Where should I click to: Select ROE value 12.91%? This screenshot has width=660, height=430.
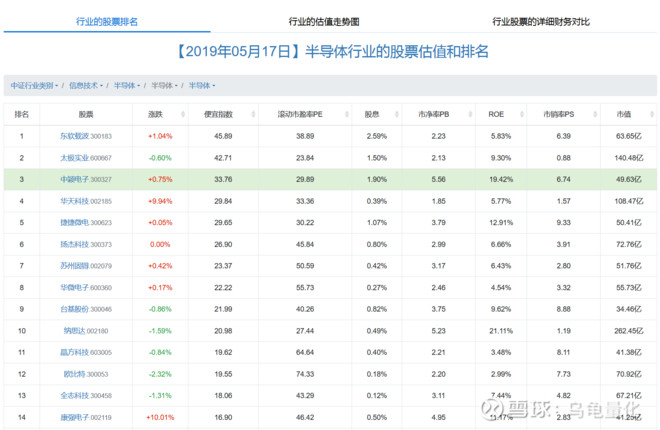point(501,223)
